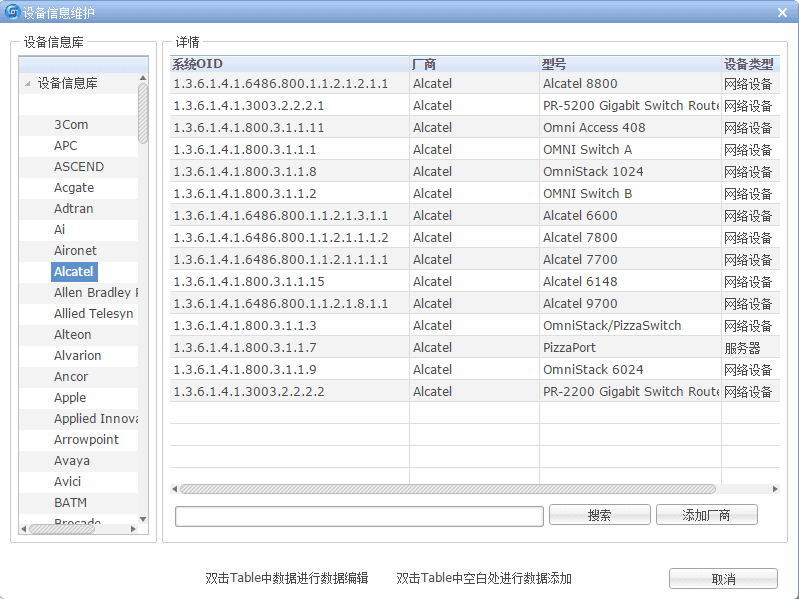Collapse the 设备信息库 tree root node
This screenshot has width=799, height=599.
click(27, 84)
